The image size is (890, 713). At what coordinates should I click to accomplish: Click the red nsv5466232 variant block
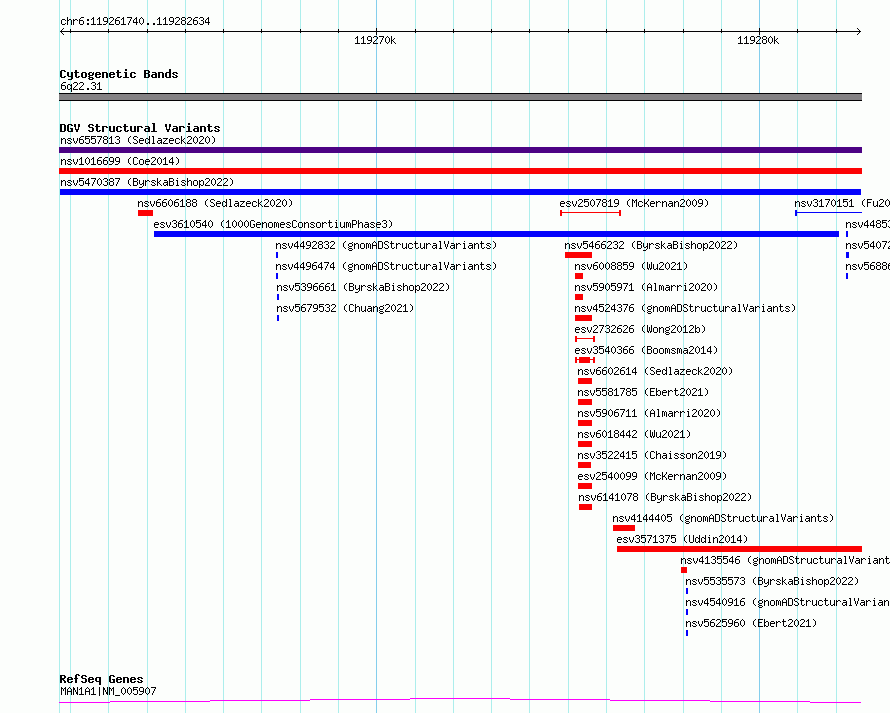(x=578, y=255)
